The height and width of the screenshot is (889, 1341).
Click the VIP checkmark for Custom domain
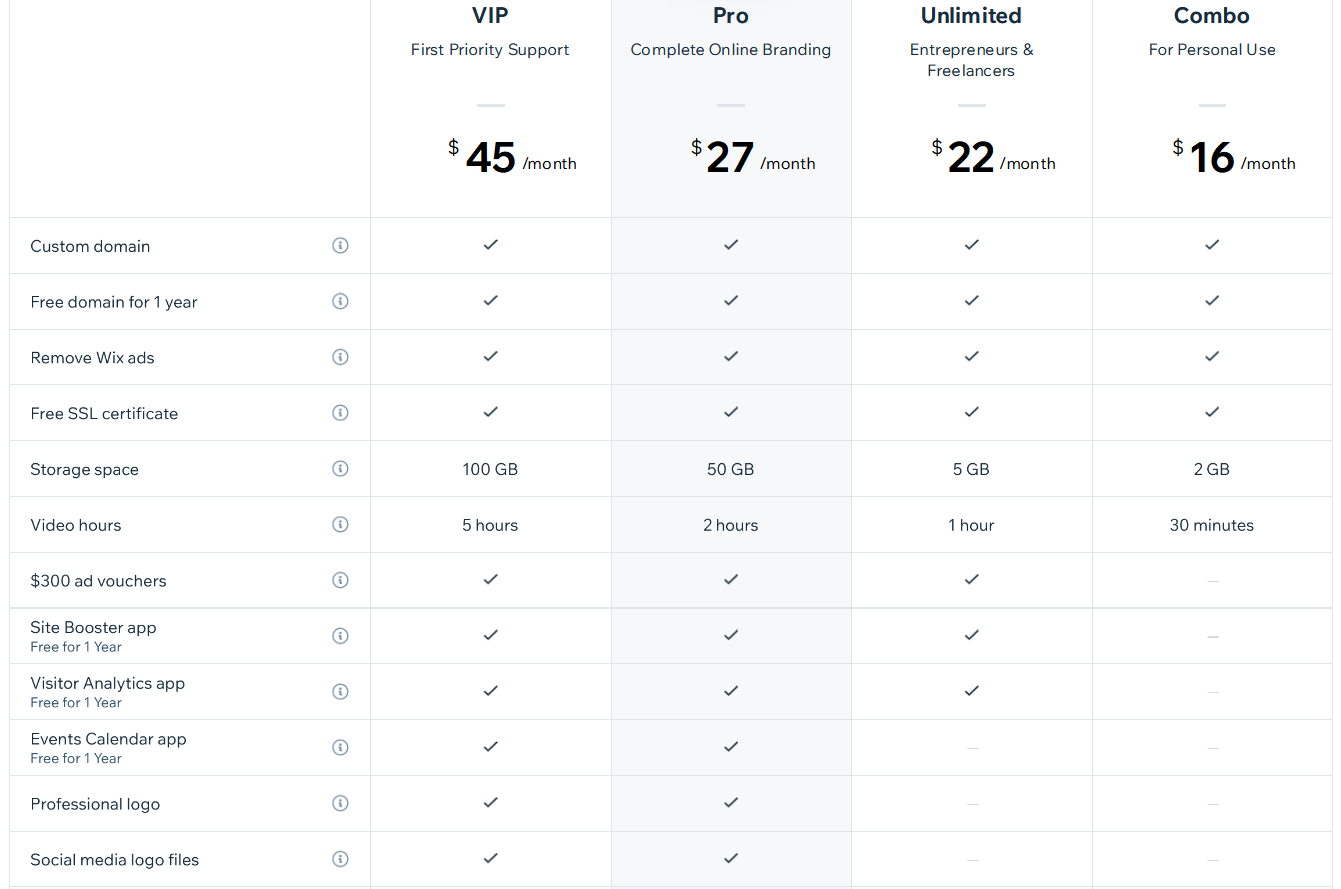tap(490, 245)
